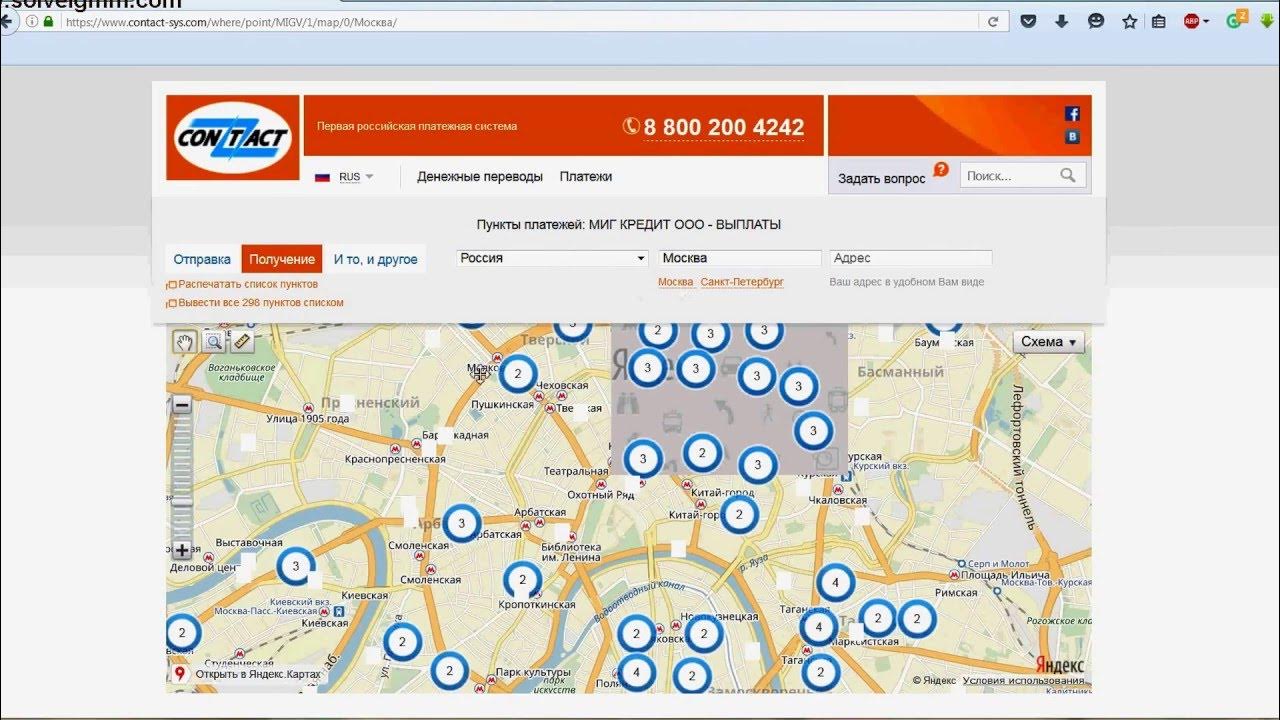Click the green padlock security icon
This screenshot has height=720, width=1280.
point(48,21)
